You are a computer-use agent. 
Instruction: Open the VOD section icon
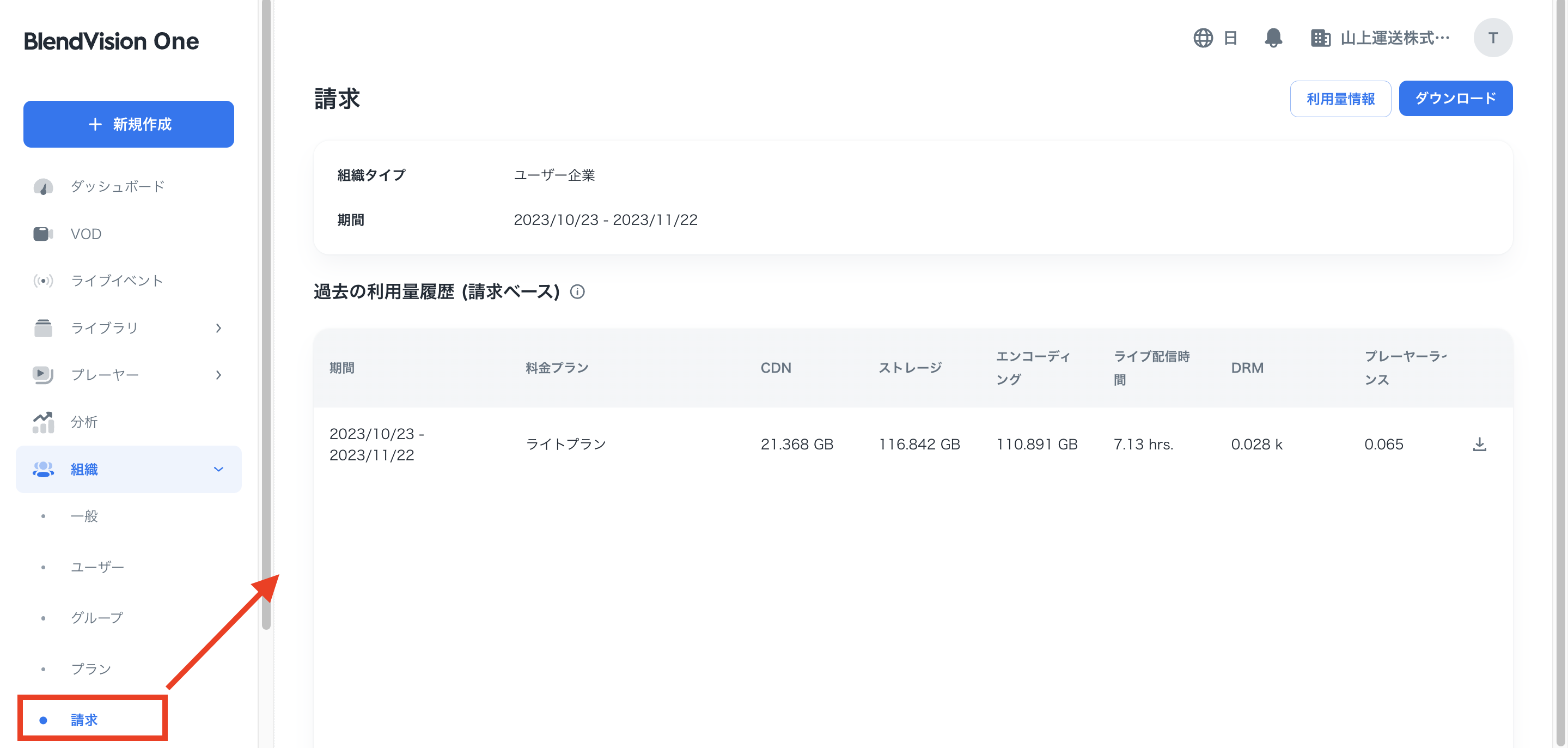42,234
